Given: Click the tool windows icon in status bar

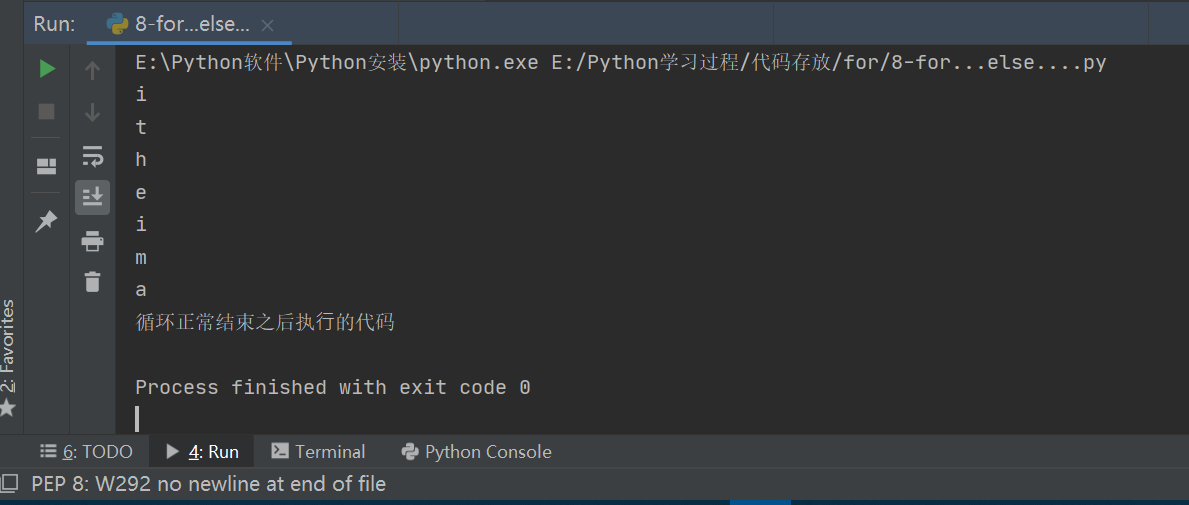Looking at the screenshot, I should 9,484.
